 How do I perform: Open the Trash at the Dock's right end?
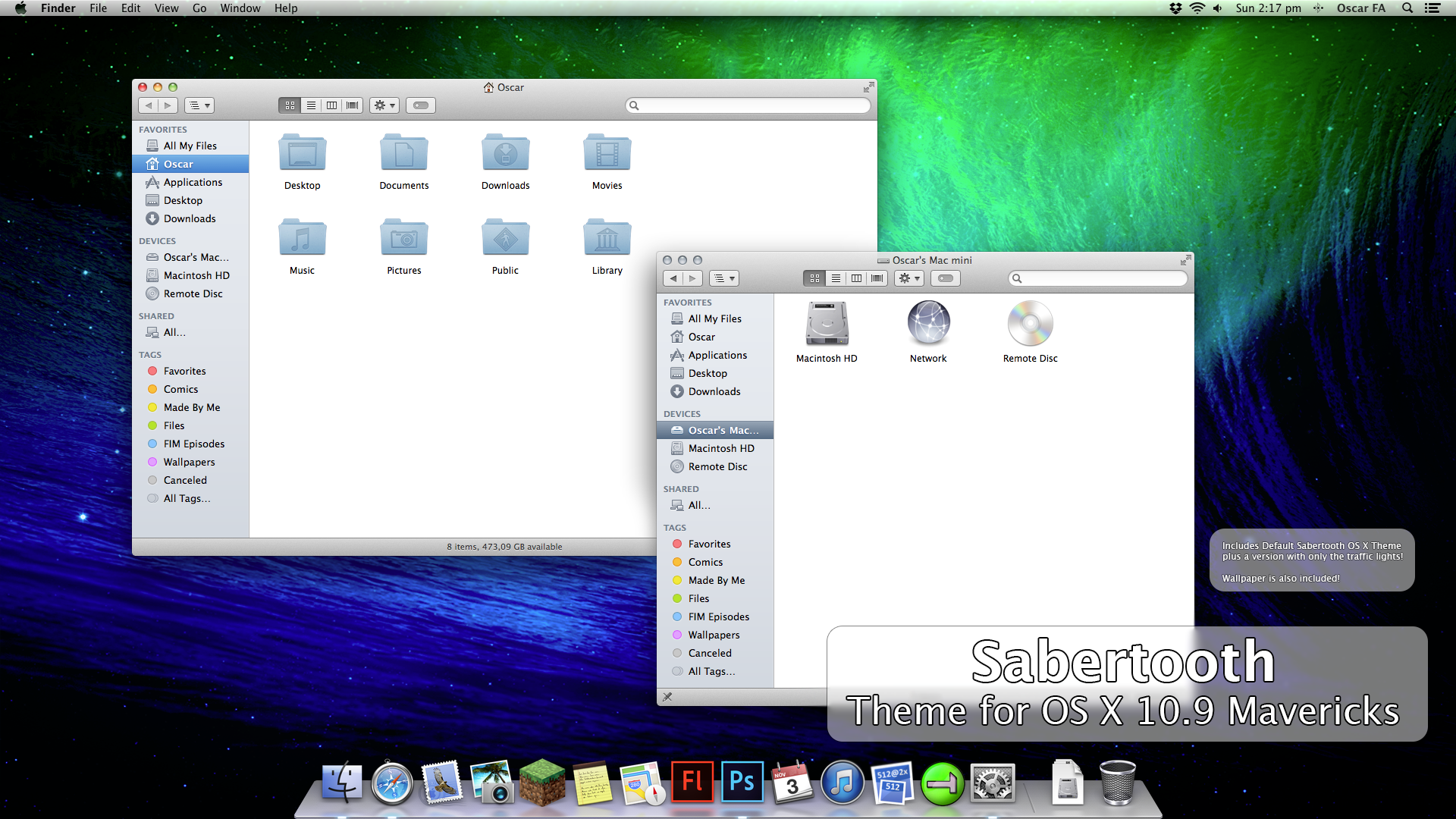[1119, 782]
